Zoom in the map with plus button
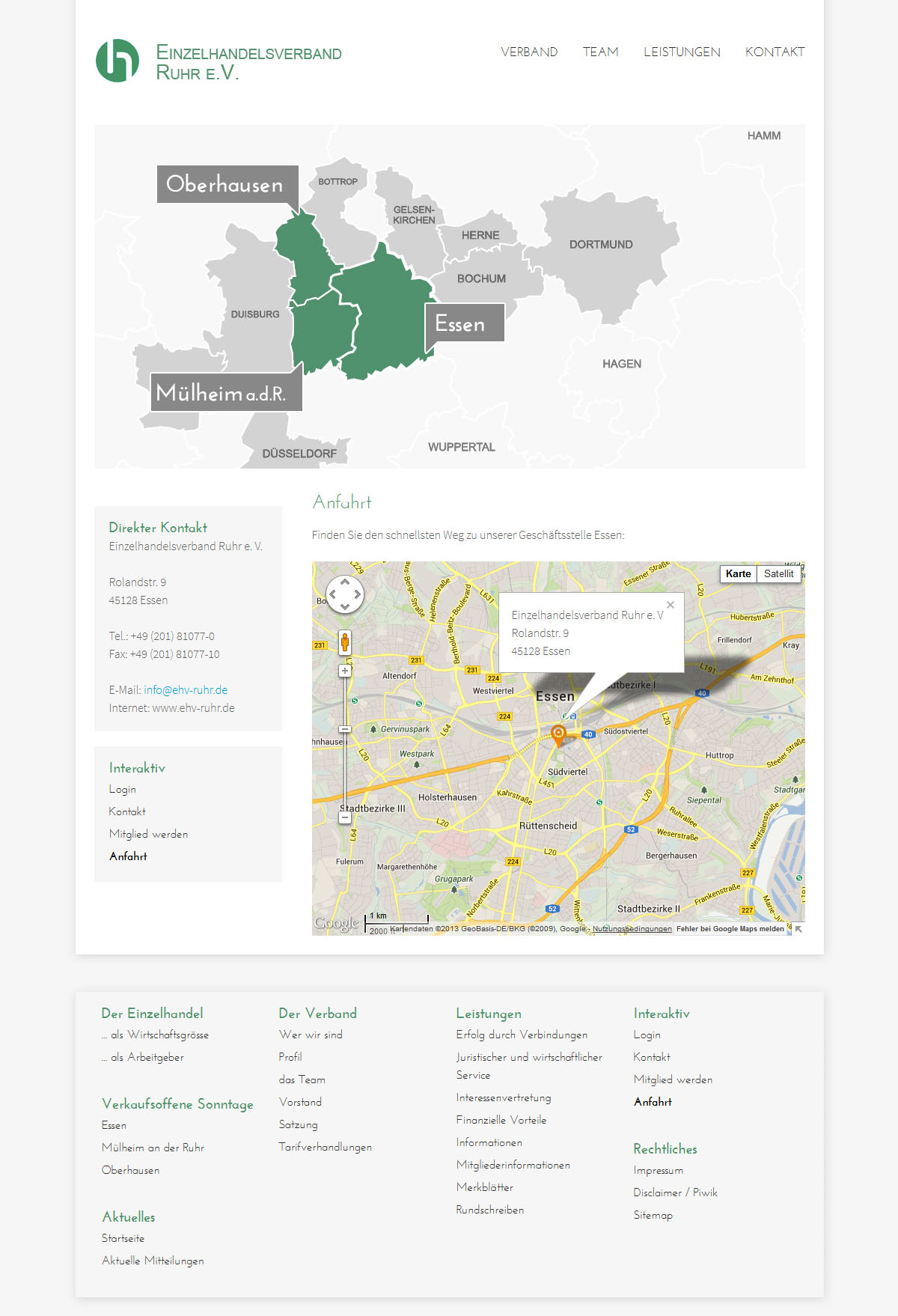This screenshot has height=1316, width=898. [x=345, y=671]
